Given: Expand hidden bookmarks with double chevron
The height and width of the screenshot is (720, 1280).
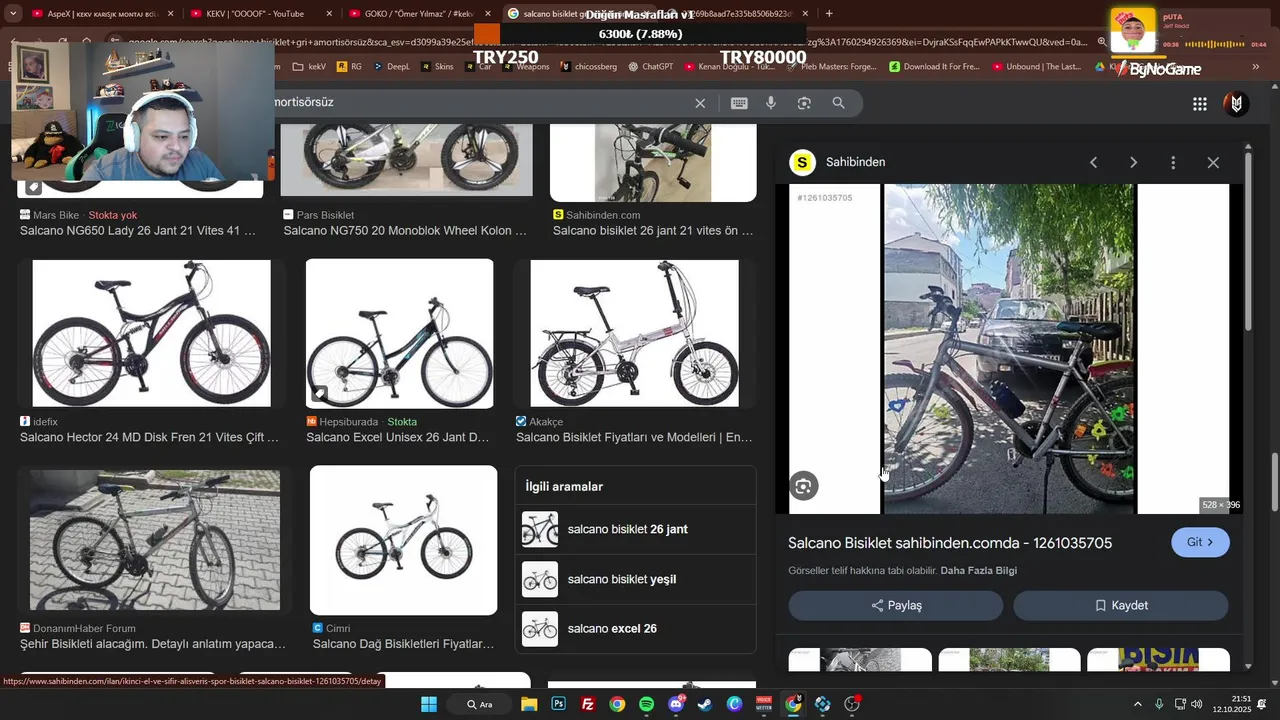Looking at the screenshot, I should click(x=1256, y=67).
